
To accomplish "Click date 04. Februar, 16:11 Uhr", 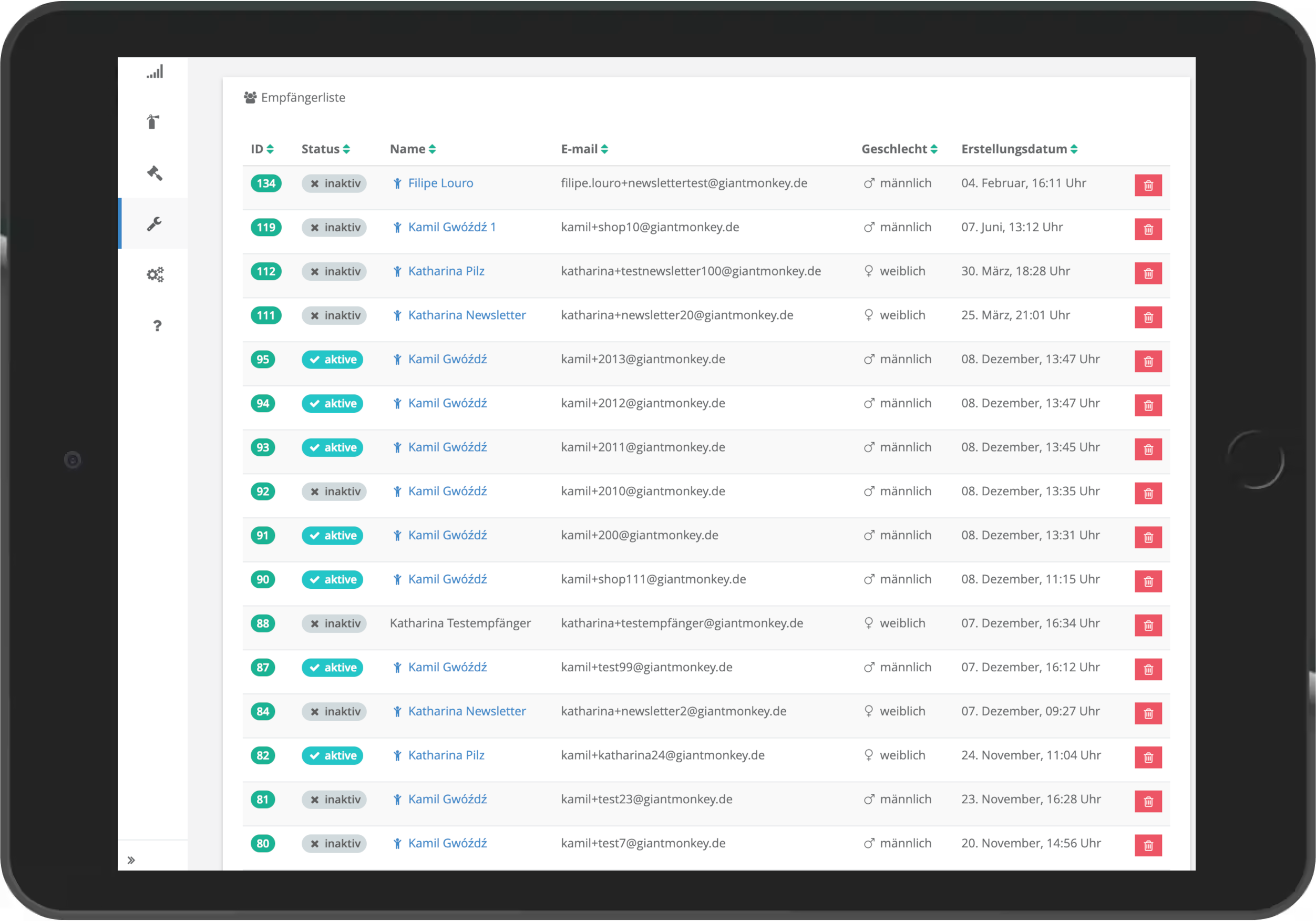I will pyautogui.click(x=1024, y=183).
